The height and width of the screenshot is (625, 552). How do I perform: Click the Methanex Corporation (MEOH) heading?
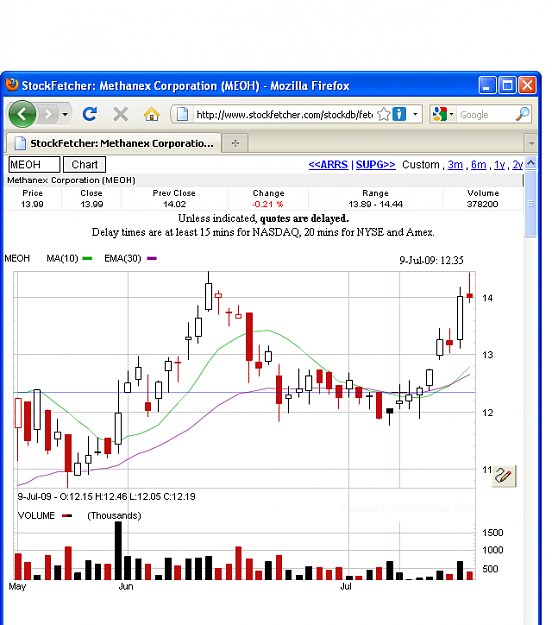71,180
